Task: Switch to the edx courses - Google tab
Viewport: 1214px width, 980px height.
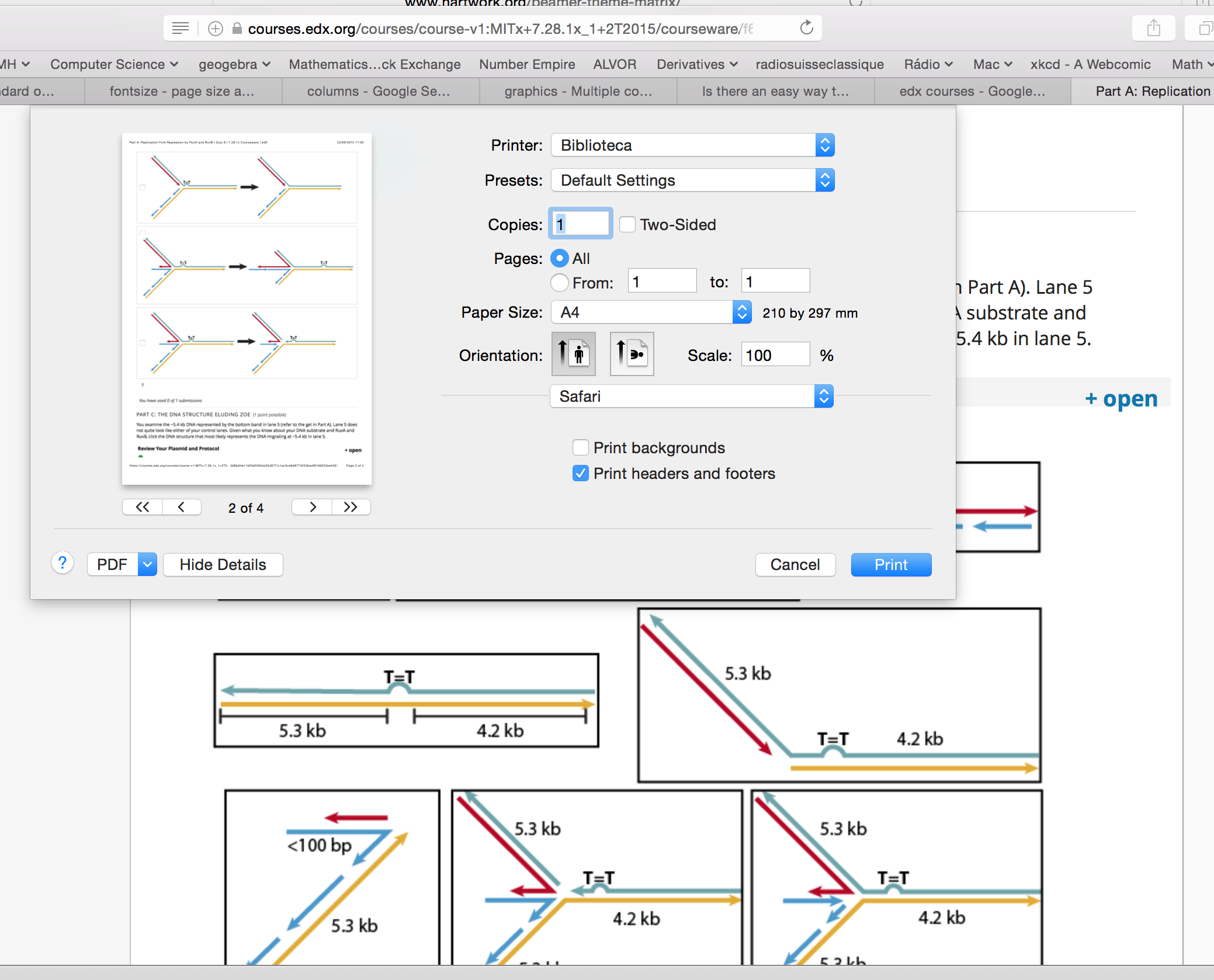Action: click(972, 91)
